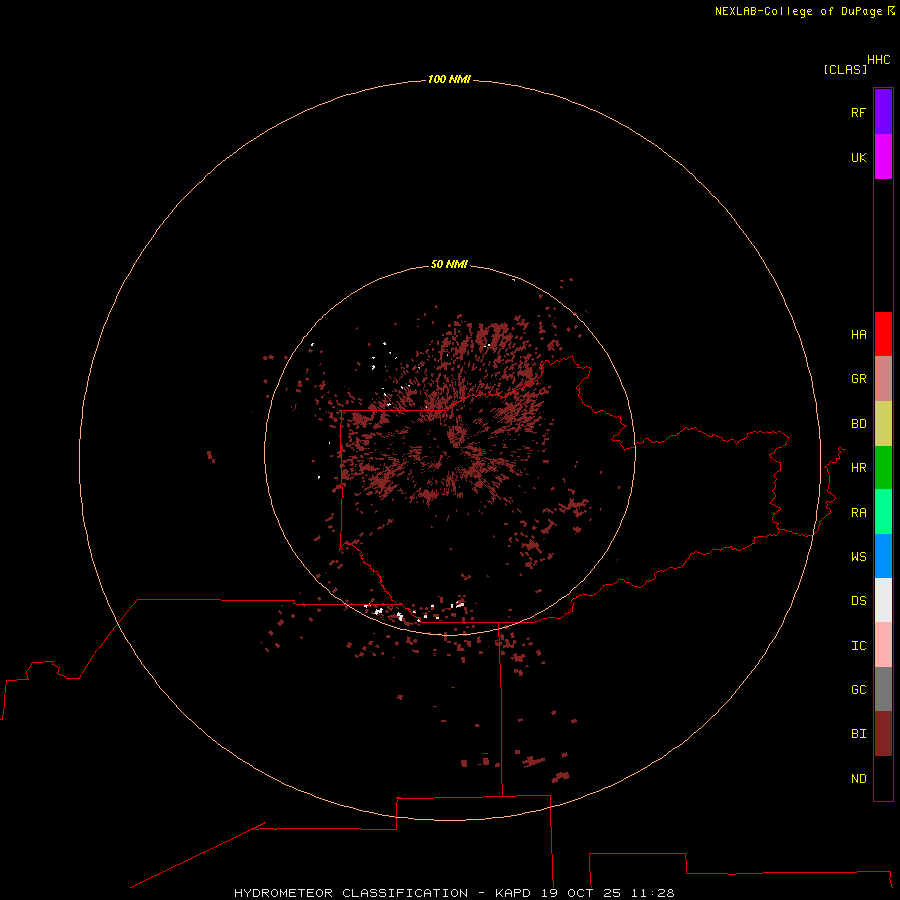Click the WS legend label
The width and height of the screenshot is (900, 900).
click(858, 557)
